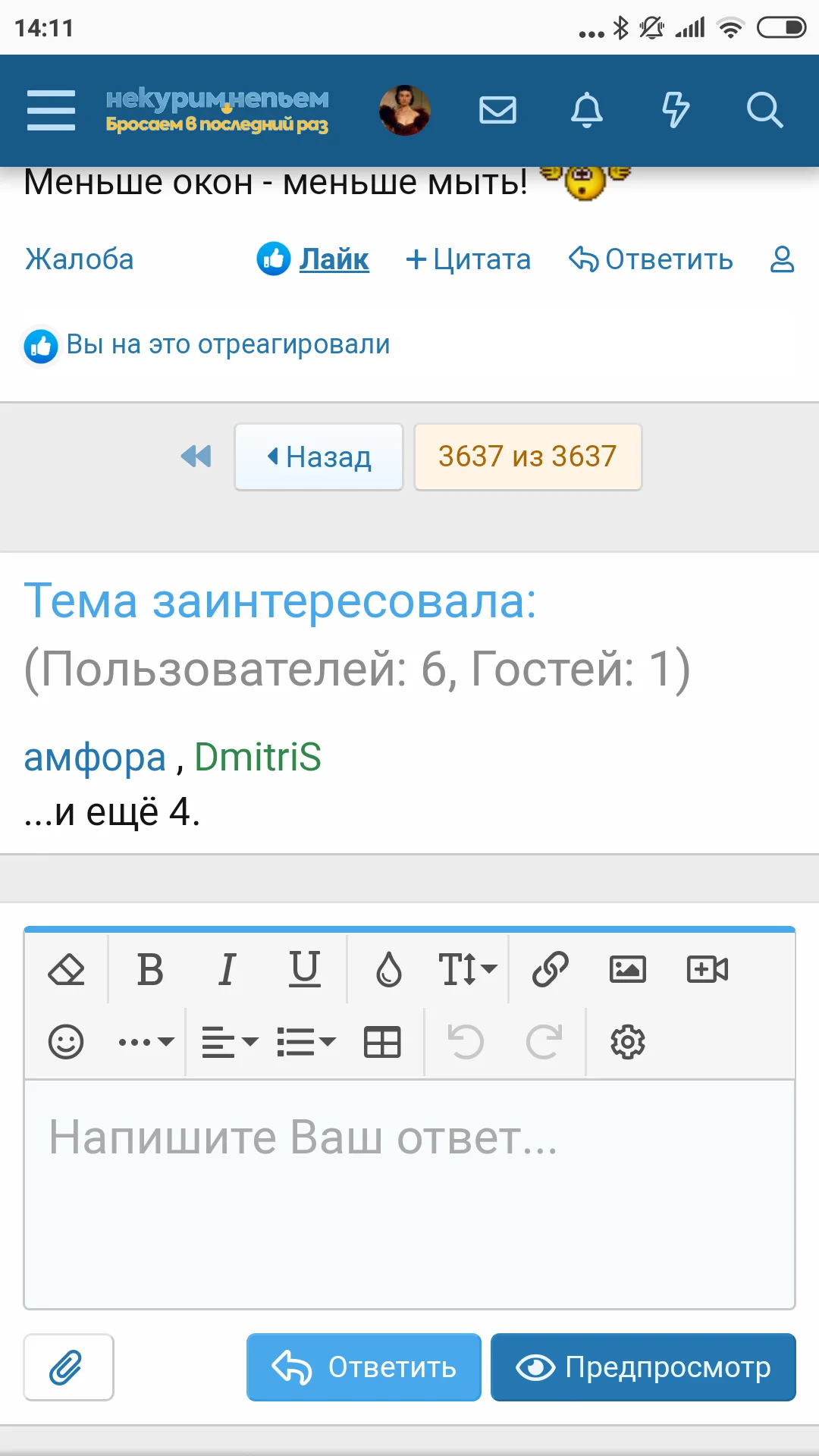The width and height of the screenshot is (819, 1456).
Task: Toggle BB code mode gear icon
Action: 628,1042
